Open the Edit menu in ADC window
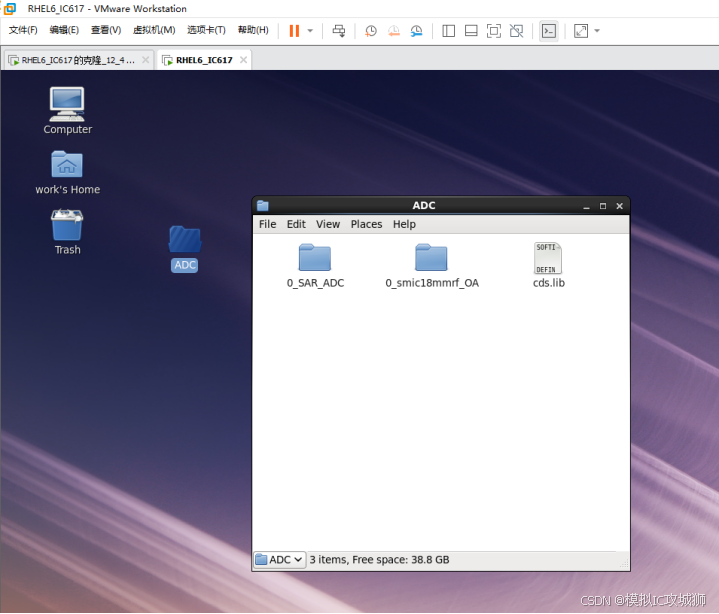This screenshot has width=719, height=614. point(296,224)
